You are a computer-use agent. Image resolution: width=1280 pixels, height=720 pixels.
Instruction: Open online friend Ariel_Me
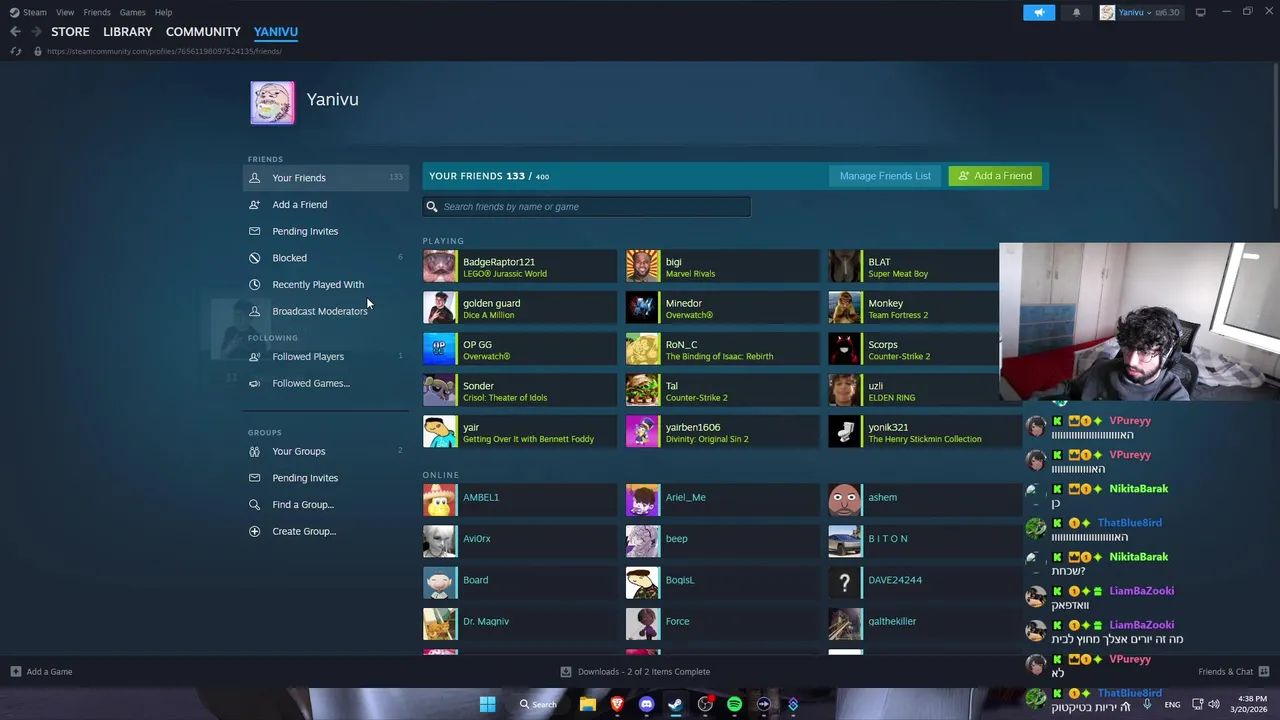coord(721,499)
